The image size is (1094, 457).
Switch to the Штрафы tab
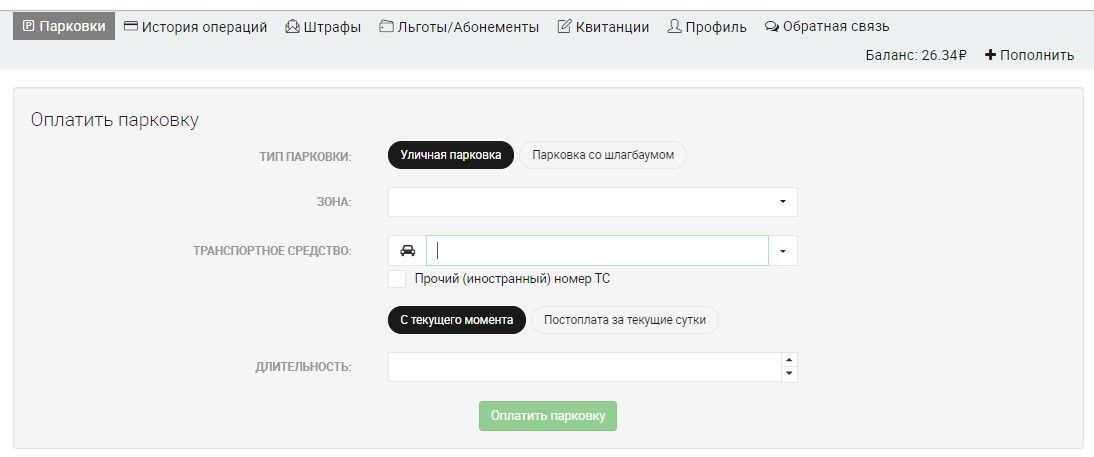tap(324, 27)
